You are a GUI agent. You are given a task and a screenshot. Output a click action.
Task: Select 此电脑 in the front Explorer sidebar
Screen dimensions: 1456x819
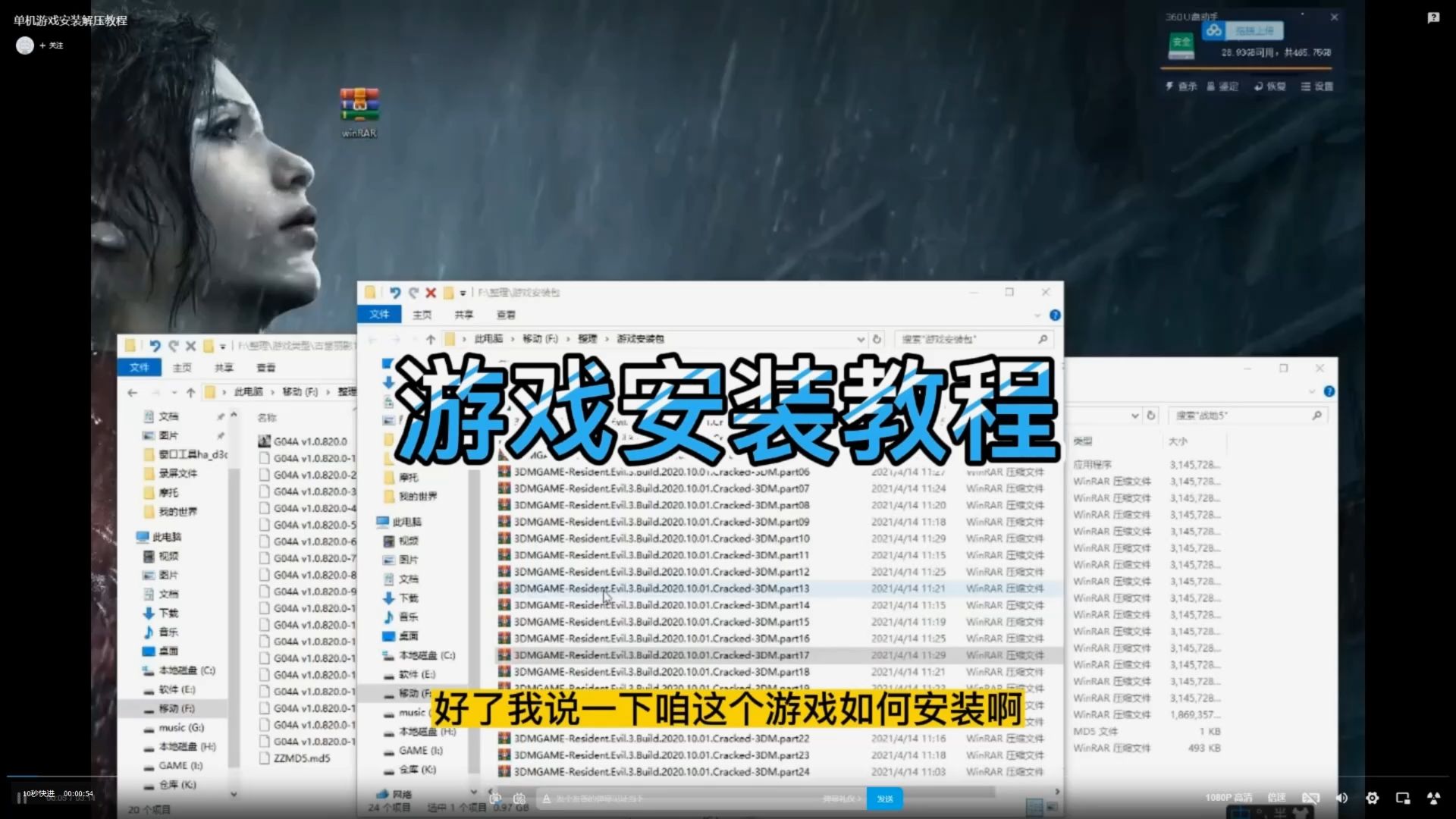[400, 522]
